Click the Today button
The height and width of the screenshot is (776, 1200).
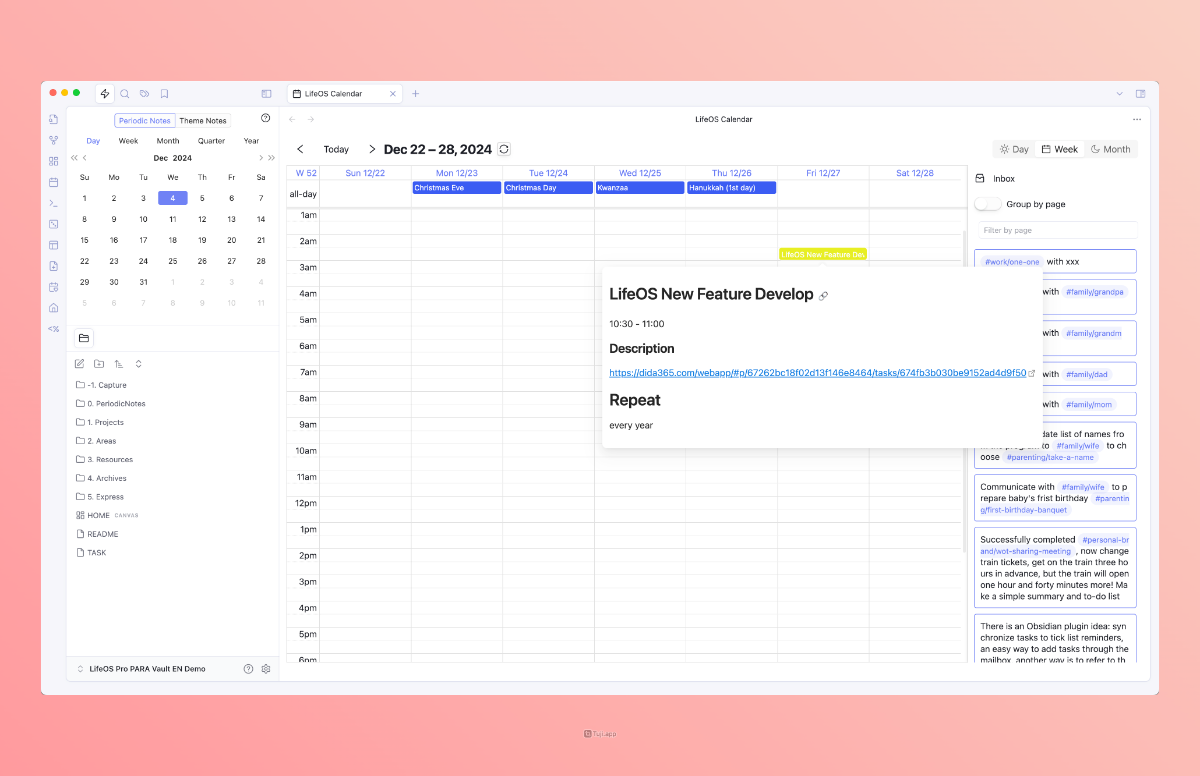[x=336, y=149]
